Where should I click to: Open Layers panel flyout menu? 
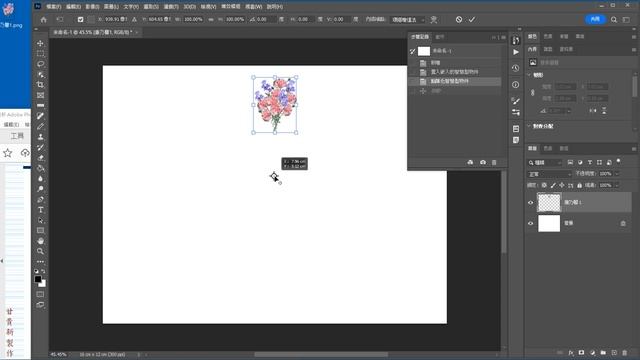[634, 149]
